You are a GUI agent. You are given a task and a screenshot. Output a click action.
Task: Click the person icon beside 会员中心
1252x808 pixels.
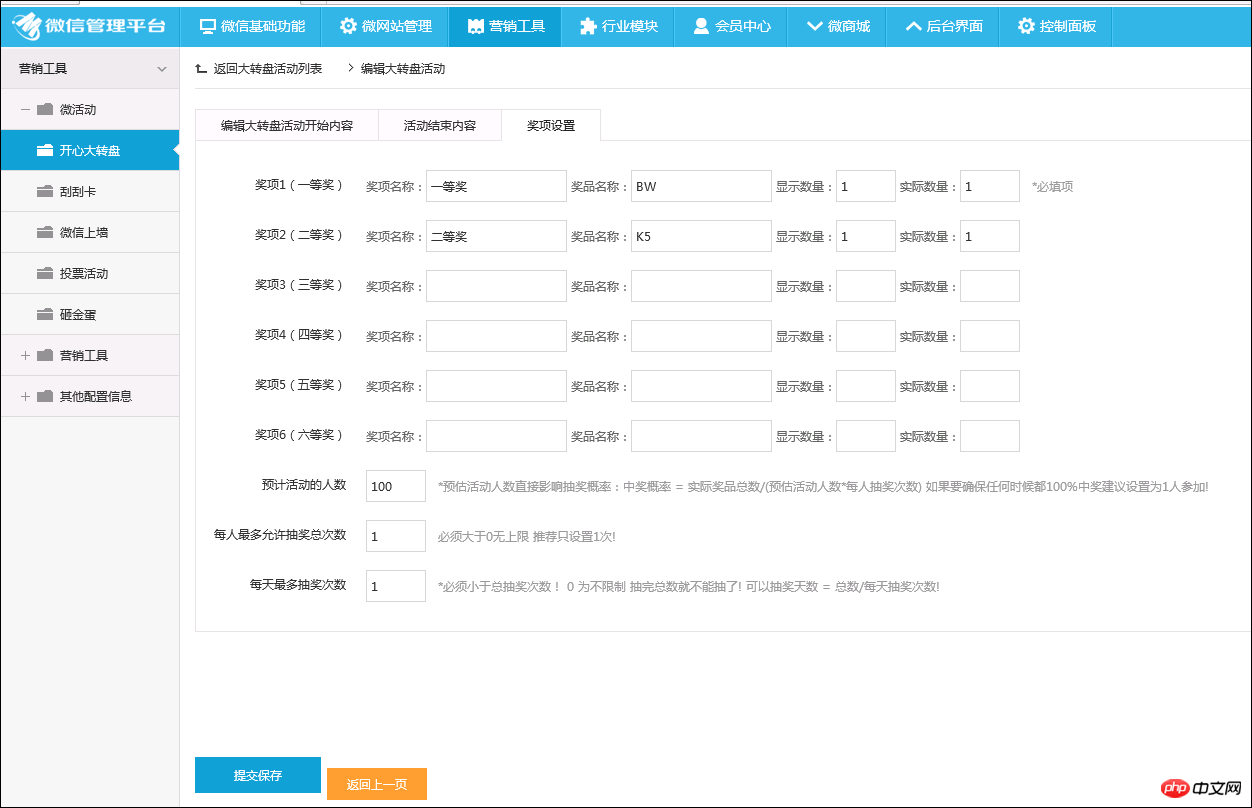(x=701, y=26)
